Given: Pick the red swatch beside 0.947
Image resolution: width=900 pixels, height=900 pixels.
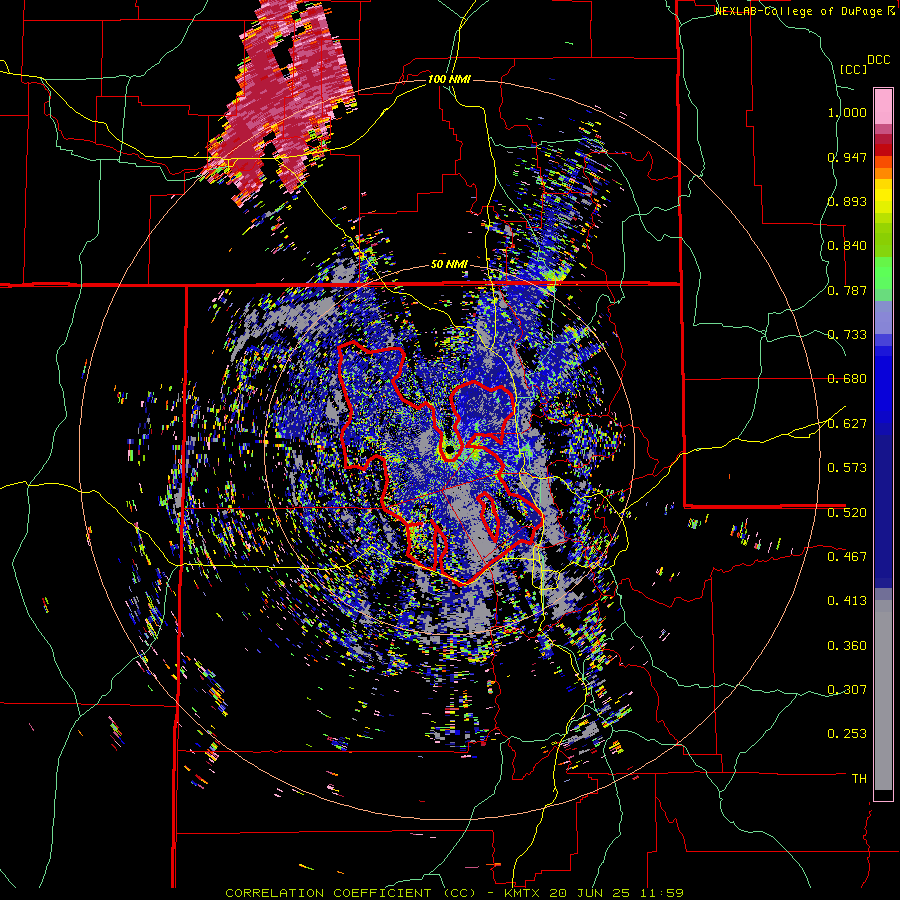Looking at the screenshot, I should click(883, 150).
